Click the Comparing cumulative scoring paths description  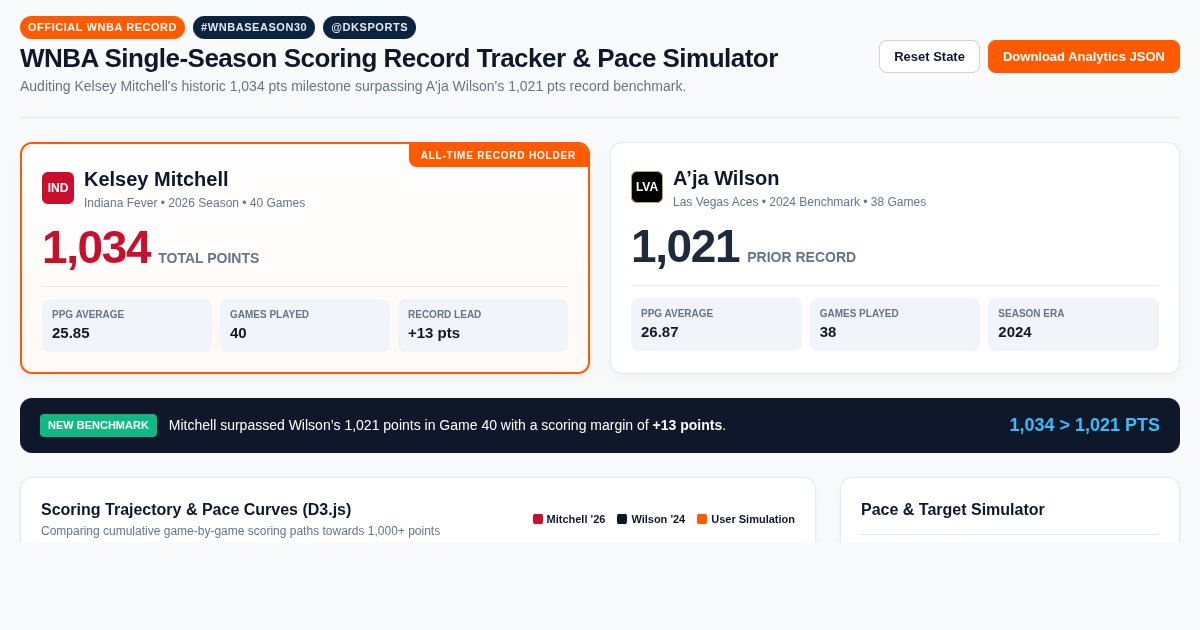click(x=240, y=531)
